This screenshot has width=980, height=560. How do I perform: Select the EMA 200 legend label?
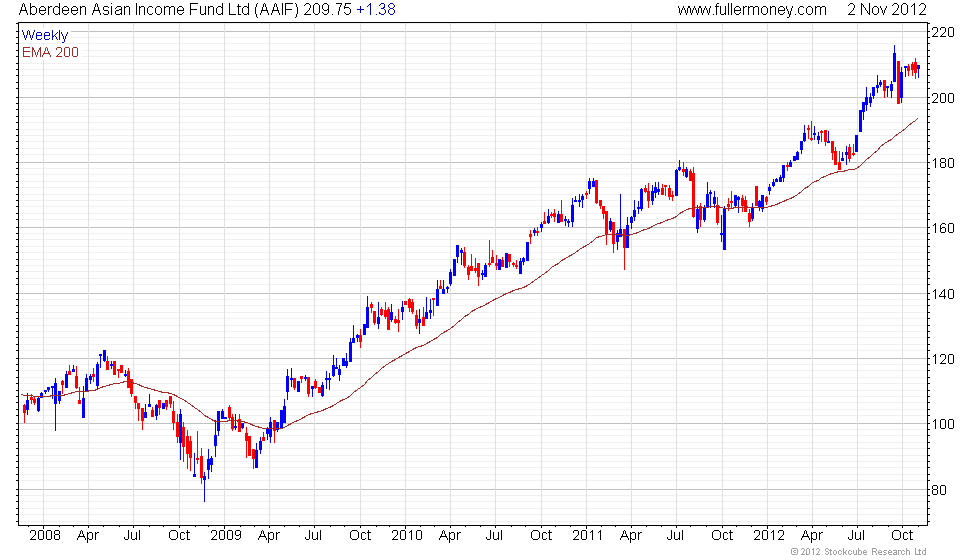51,52
